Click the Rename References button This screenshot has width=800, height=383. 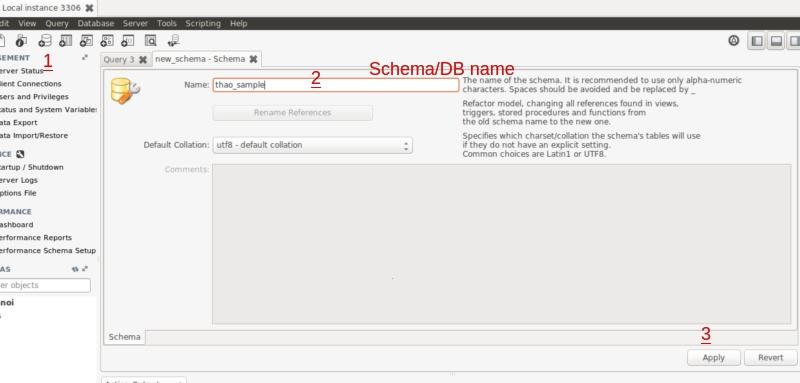coord(292,113)
